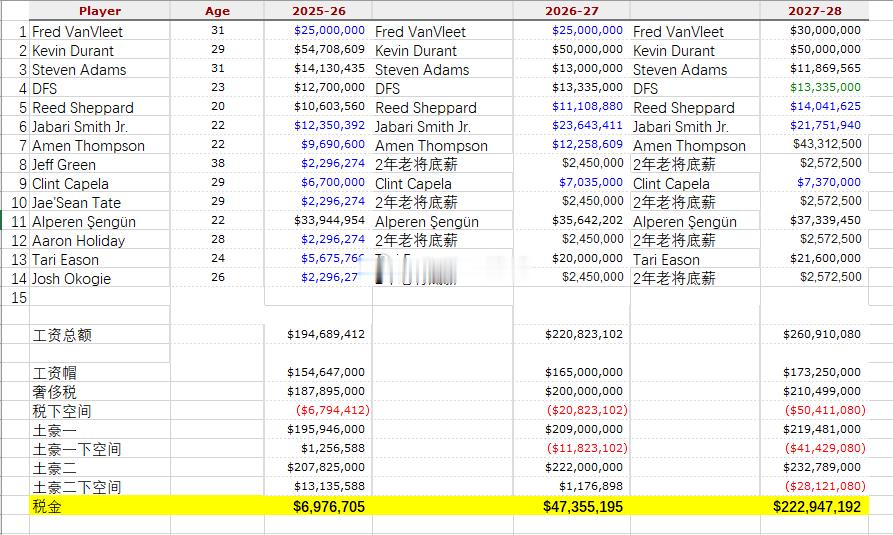Select the 奢侈税 row label
The width and height of the screenshot is (893, 535).
(x=55, y=392)
